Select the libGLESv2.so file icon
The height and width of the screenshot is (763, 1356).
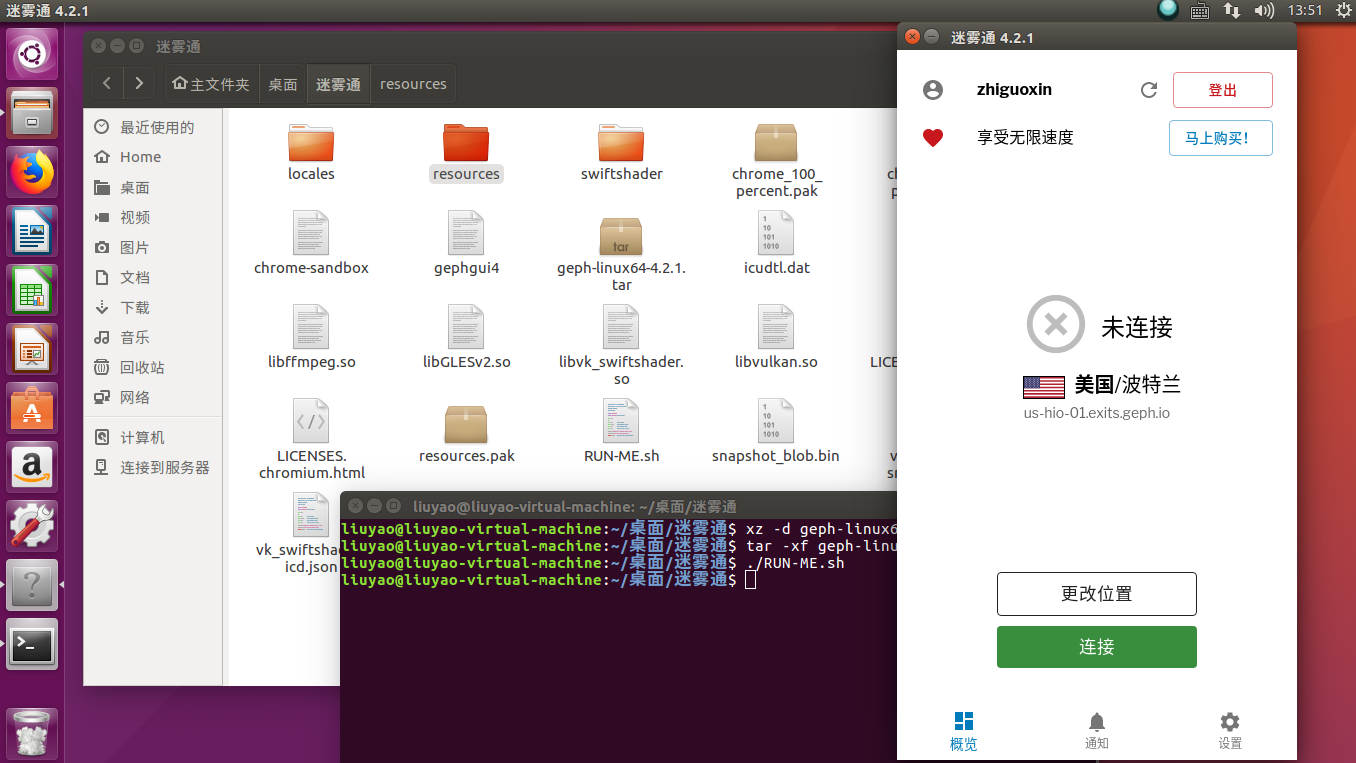(x=466, y=327)
